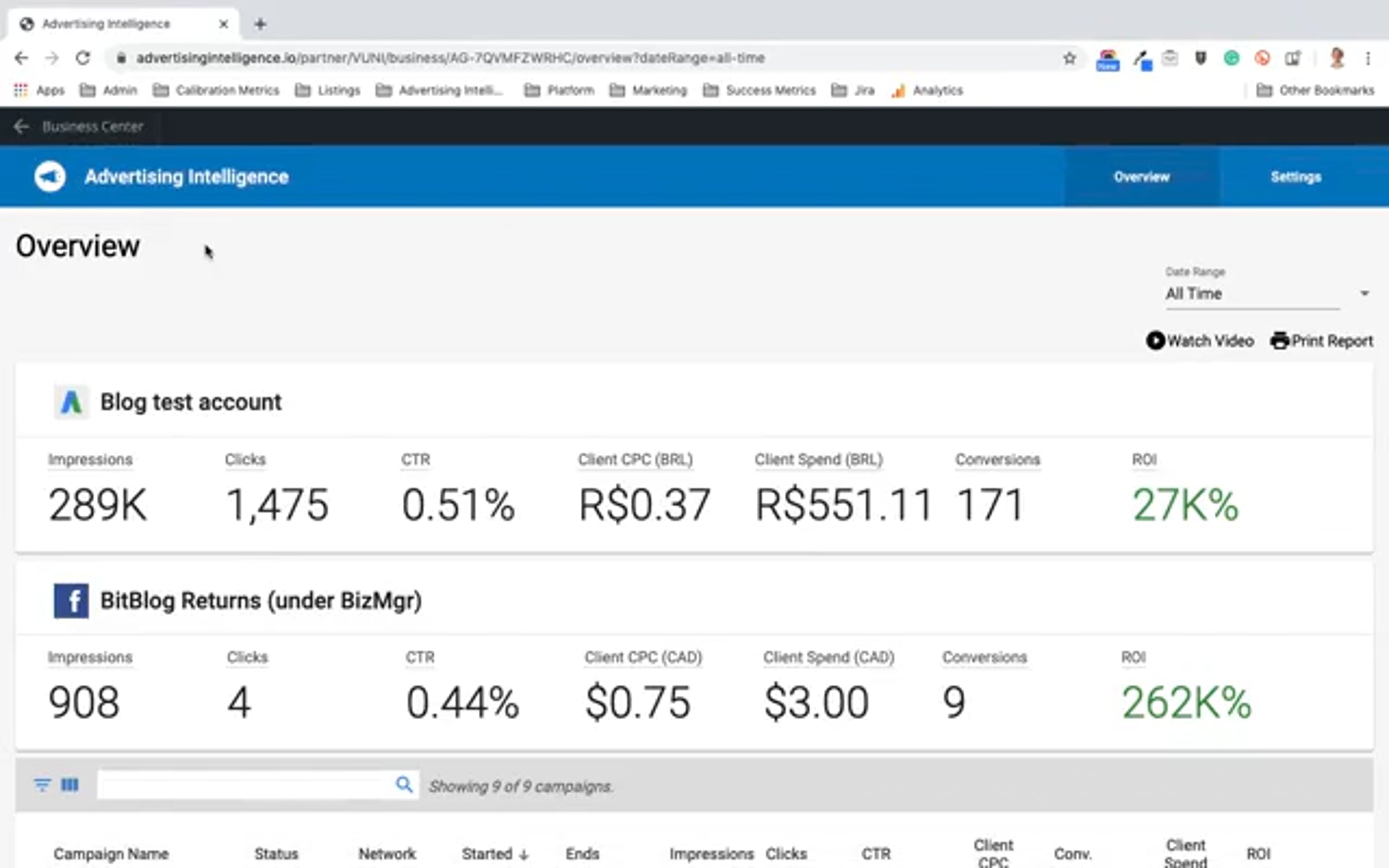Open the Platform bookmark folder
Screen dimensions: 1389x868
tap(559, 90)
